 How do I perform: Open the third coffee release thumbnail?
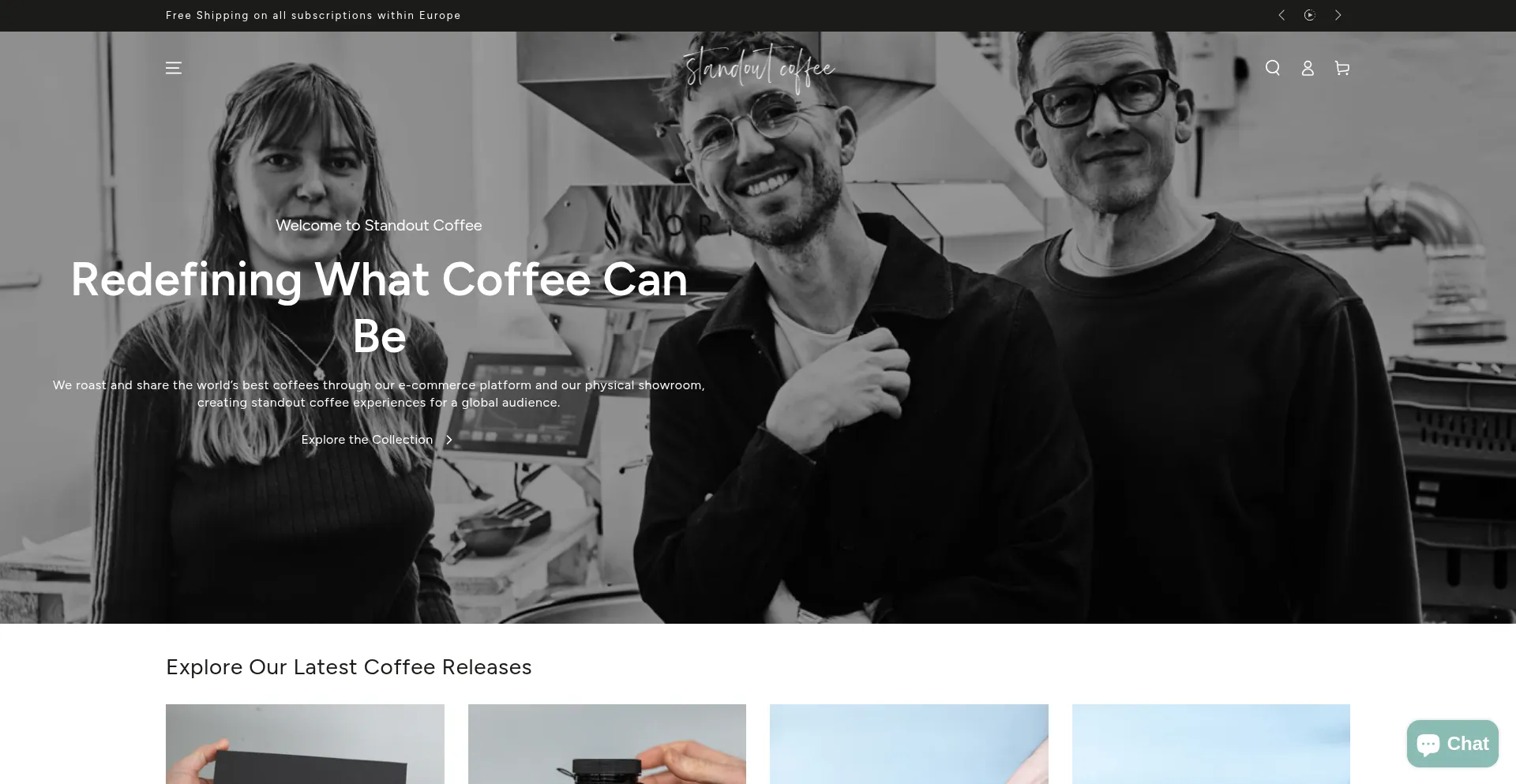click(909, 744)
